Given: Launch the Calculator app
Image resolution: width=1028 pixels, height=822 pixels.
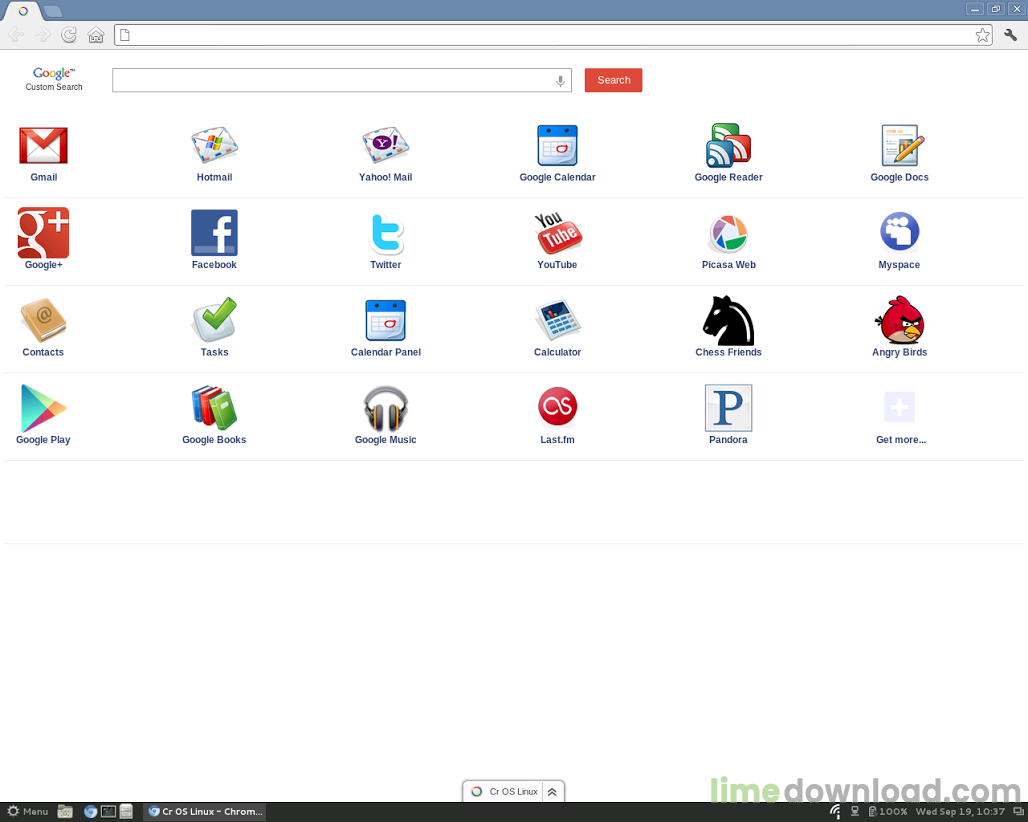Looking at the screenshot, I should (x=557, y=320).
